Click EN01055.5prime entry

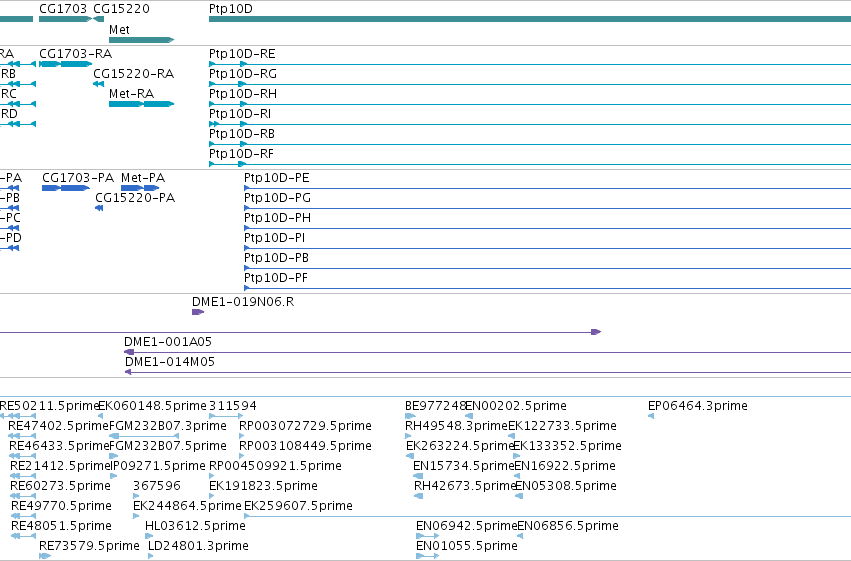click(x=467, y=546)
